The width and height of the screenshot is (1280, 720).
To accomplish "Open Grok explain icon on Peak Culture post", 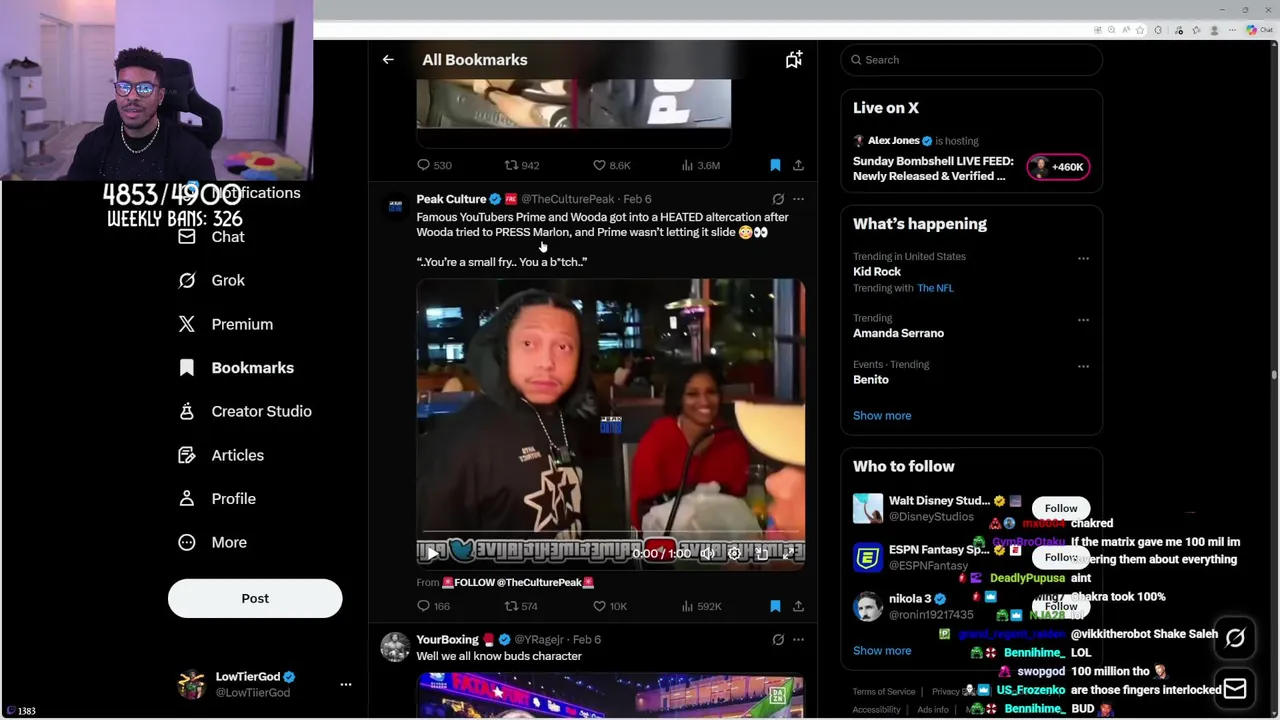I will click(x=778, y=199).
